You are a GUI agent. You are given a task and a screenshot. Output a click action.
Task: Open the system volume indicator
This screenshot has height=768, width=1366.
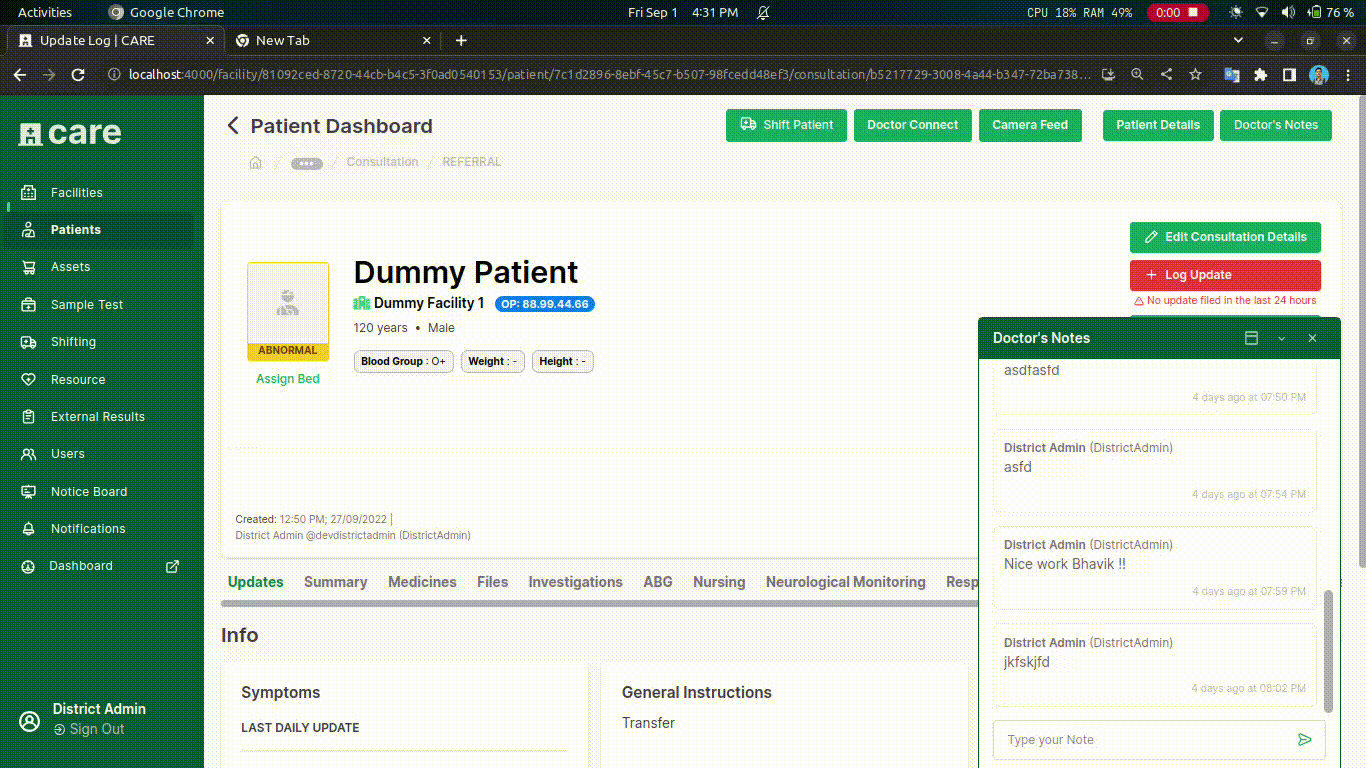[x=1288, y=13]
